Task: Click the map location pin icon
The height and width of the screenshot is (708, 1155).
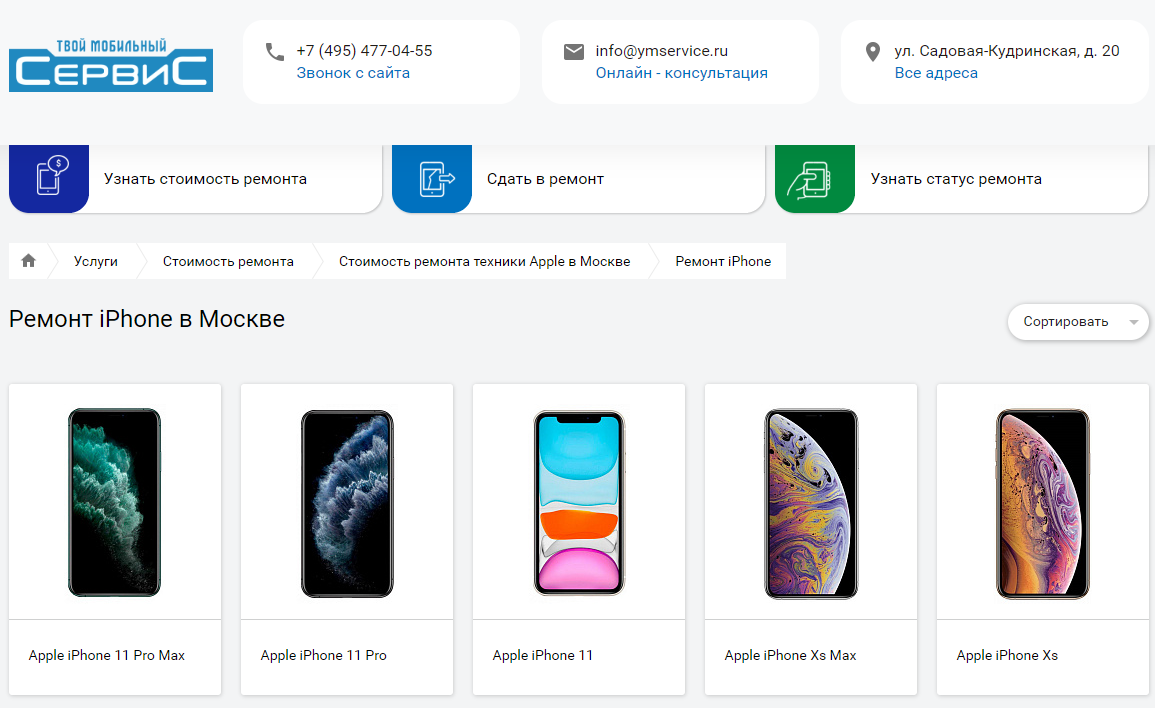Action: pyautogui.click(x=873, y=52)
